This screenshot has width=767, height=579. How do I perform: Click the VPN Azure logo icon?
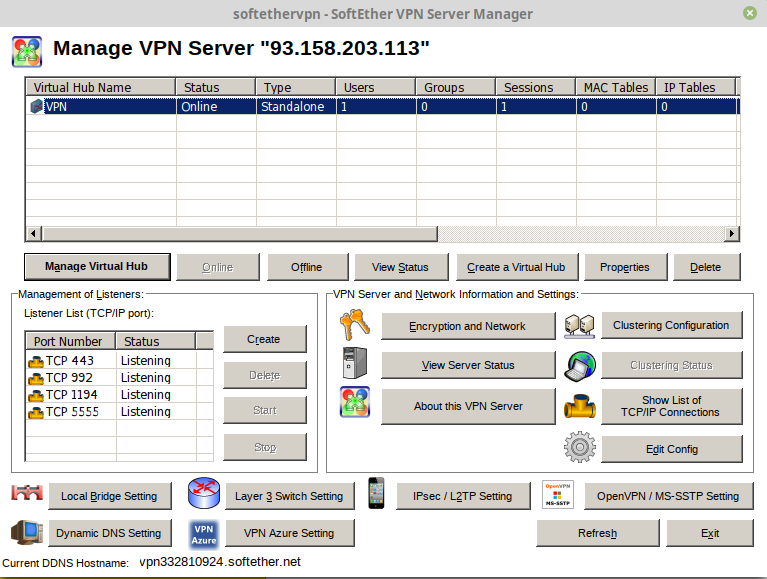(x=204, y=534)
